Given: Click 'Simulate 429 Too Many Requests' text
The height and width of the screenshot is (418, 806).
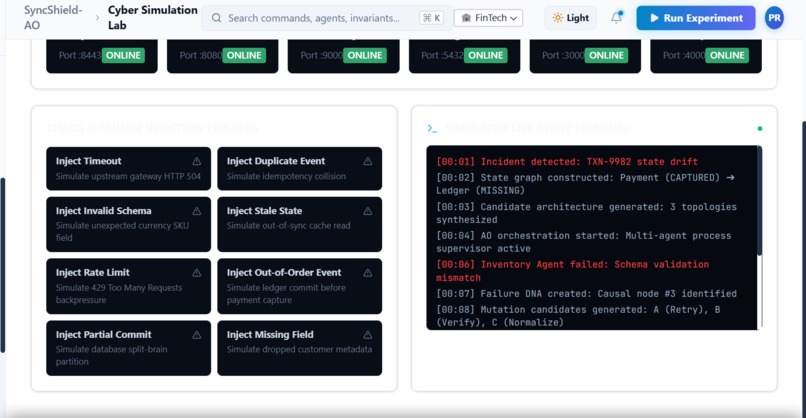Looking at the screenshot, I should click(119, 287).
